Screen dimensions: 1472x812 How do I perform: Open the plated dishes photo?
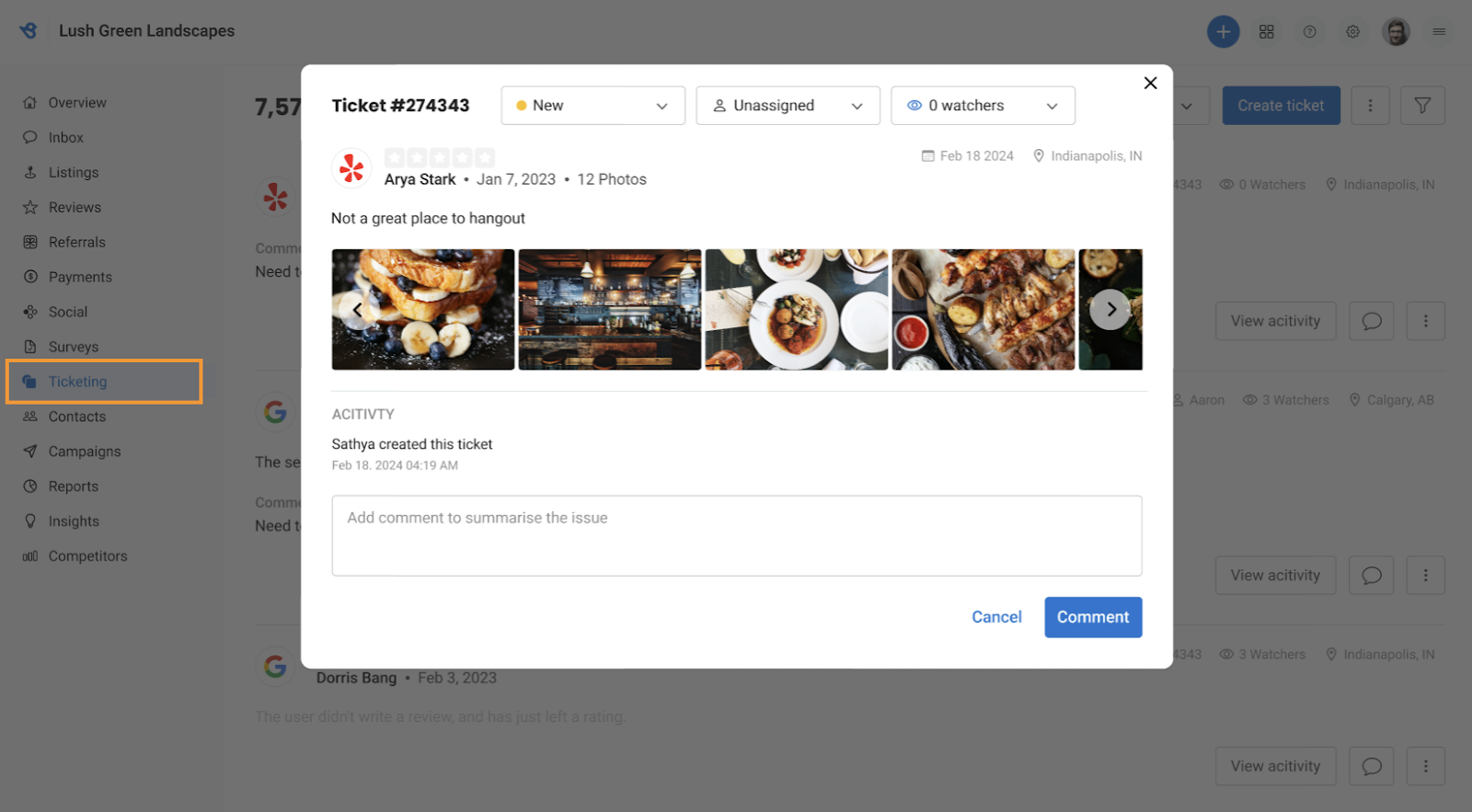click(x=797, y=310)
